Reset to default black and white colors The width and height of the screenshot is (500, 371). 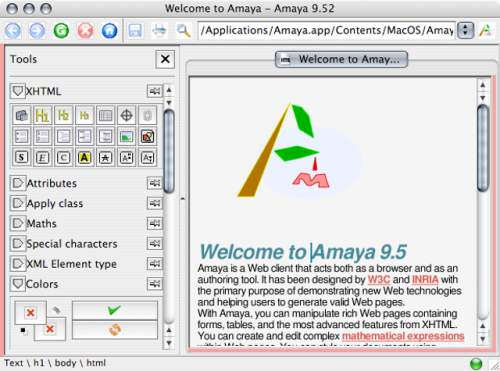(23, 330)
